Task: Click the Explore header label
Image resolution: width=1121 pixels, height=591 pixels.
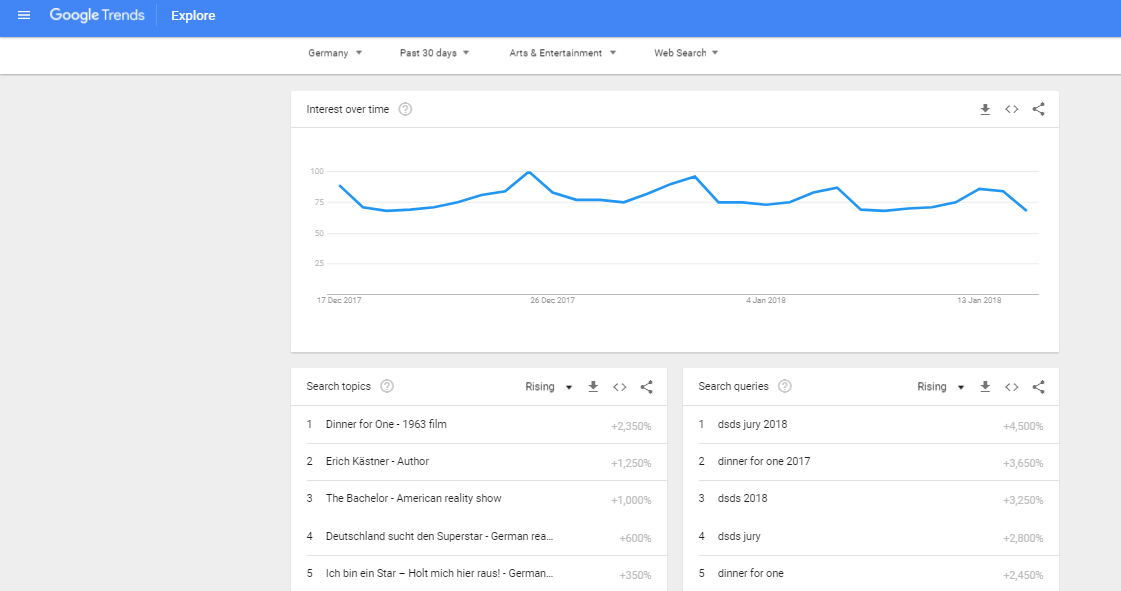Action: 193,16
